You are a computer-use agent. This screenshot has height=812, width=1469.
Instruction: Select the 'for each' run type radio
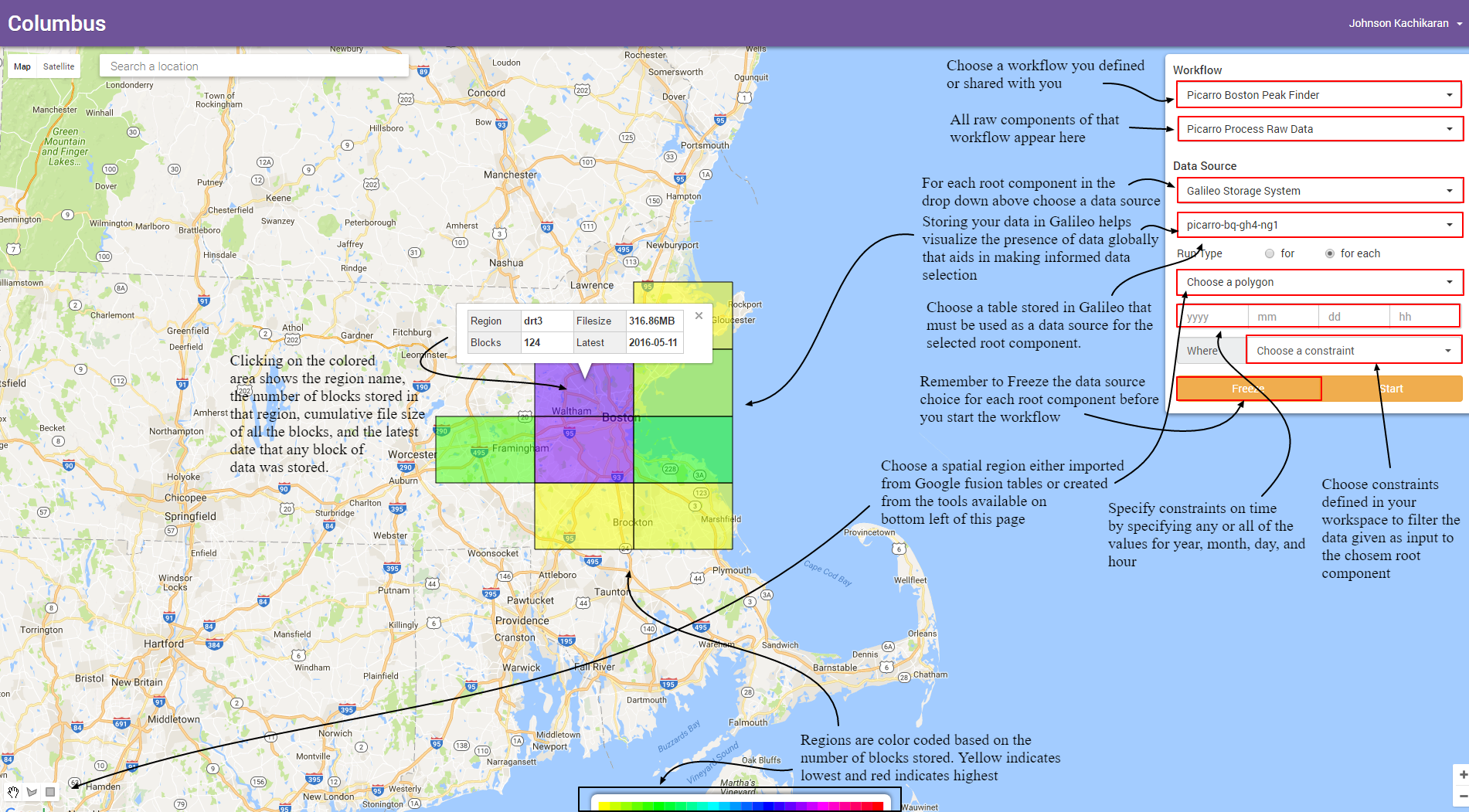[x=1330, y=253]
